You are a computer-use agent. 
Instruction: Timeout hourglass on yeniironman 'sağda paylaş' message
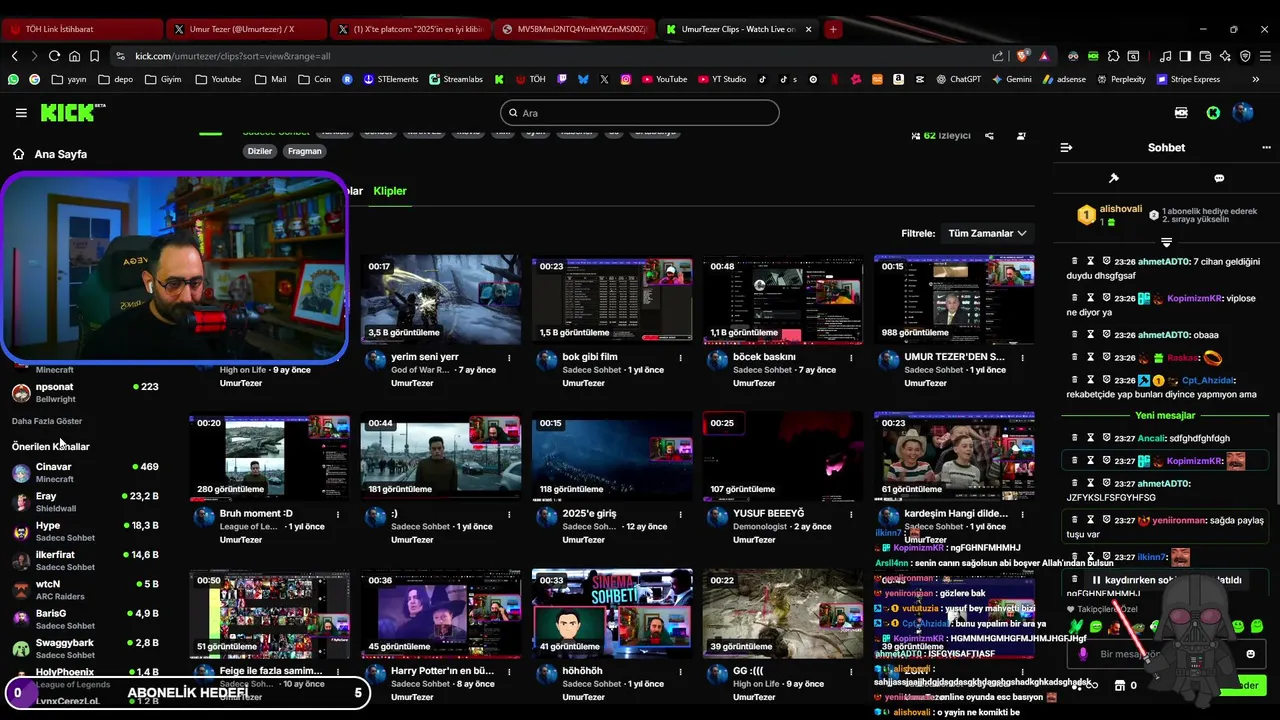[1091, 520]
